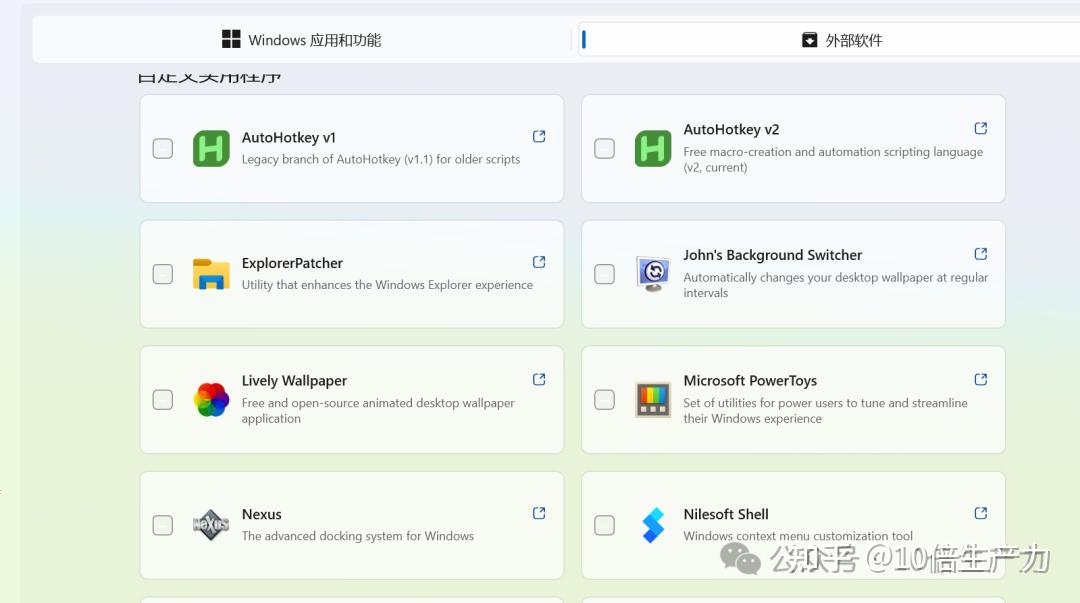Click the Lively Wallpaper colorful flower icon

[211, 400]
